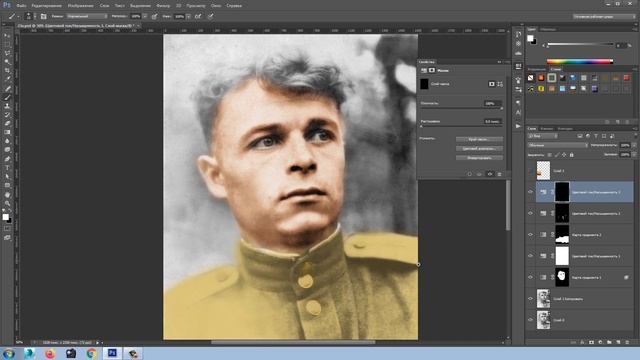
Task: Click the mask Density slider
Action: click(462, 108)
